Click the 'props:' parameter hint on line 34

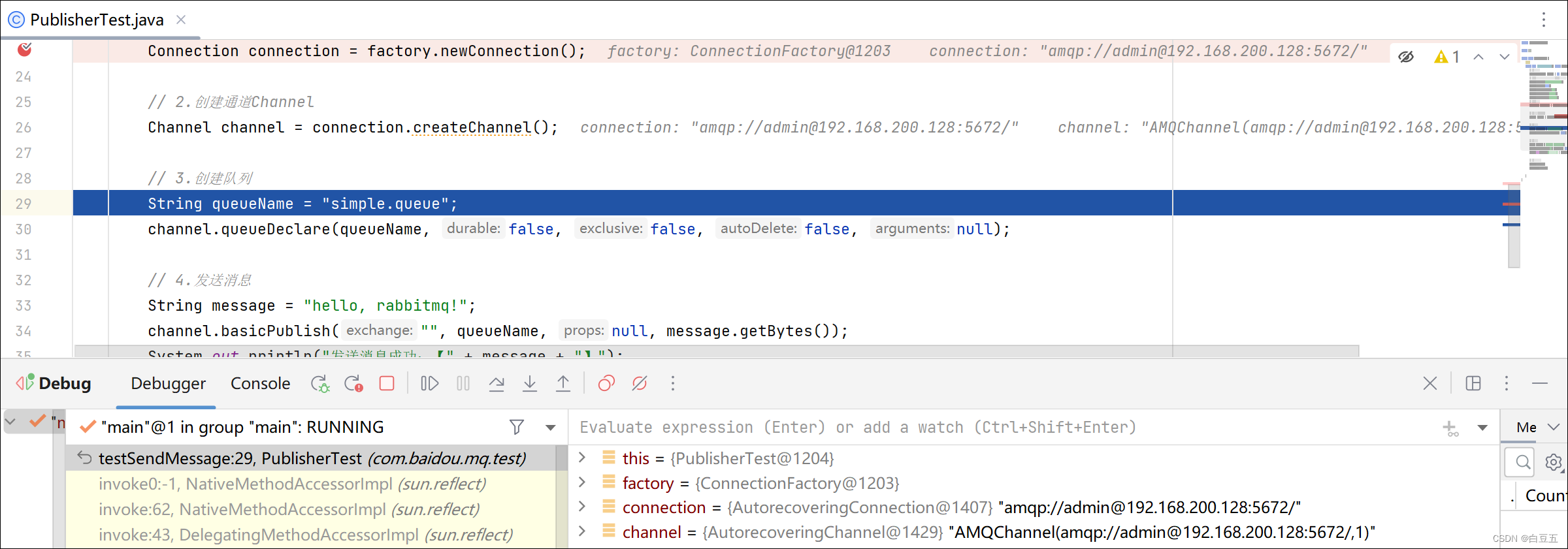point(583,330)
